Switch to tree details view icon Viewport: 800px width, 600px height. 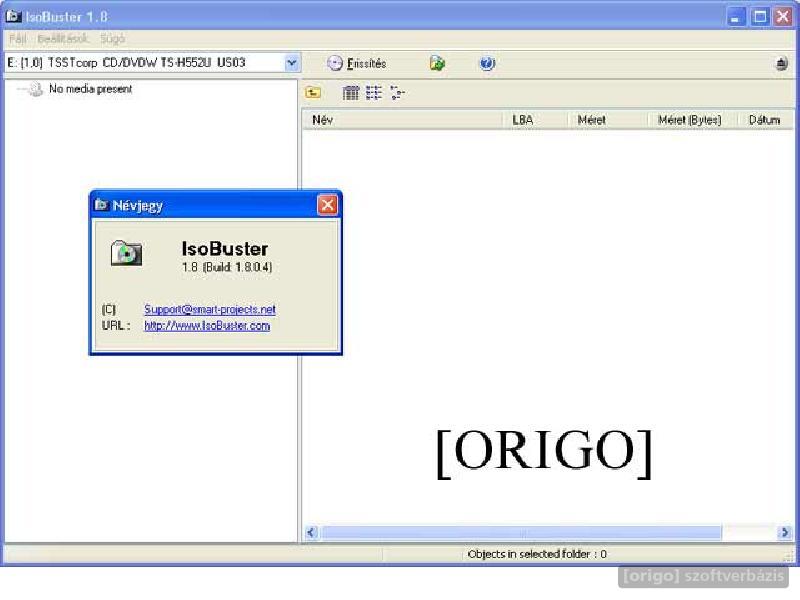(x=397, y=93)
